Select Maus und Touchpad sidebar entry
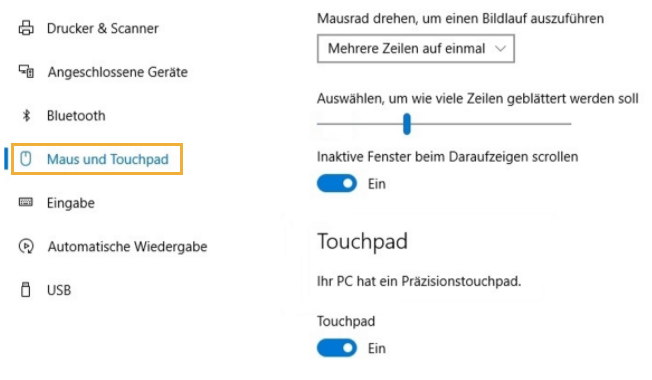Viewport: 652px width, 380px height. coord(97,159)
